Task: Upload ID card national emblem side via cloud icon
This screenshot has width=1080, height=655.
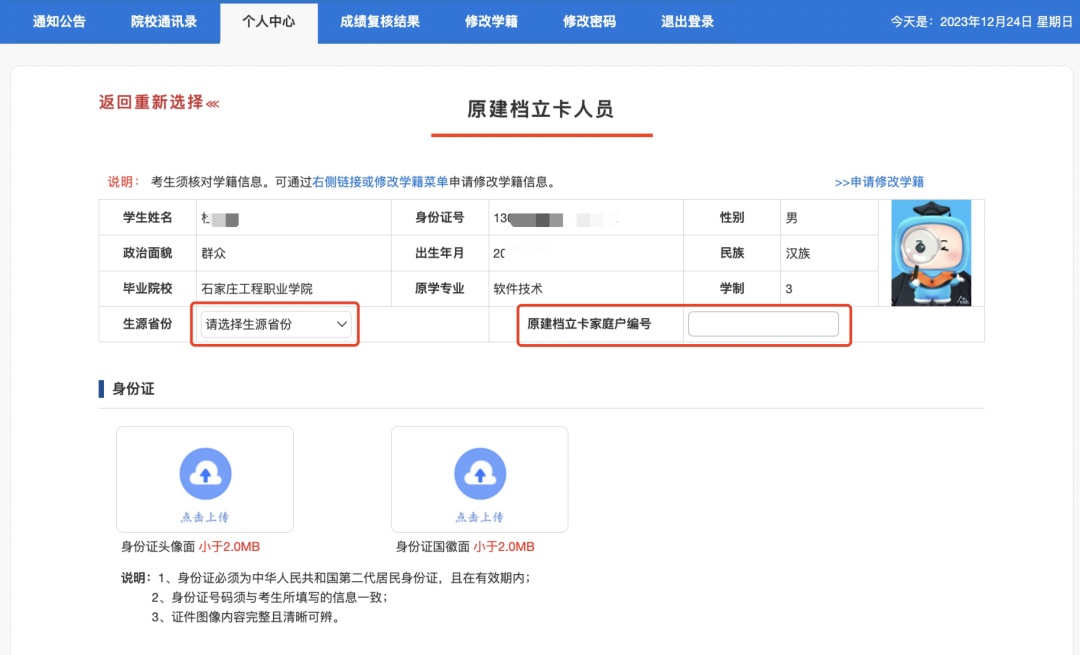Action: (480, 474)
